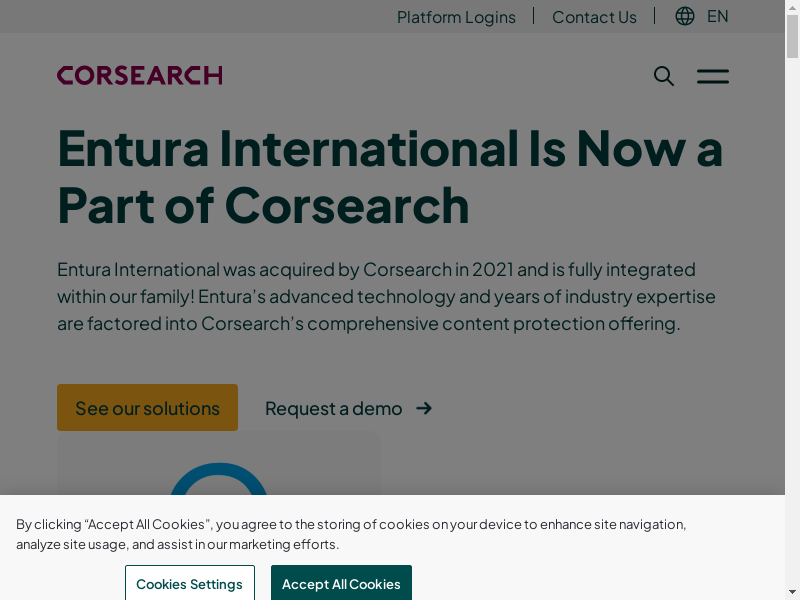
Task: Accept All Cookies
Action: click(341, 584)
